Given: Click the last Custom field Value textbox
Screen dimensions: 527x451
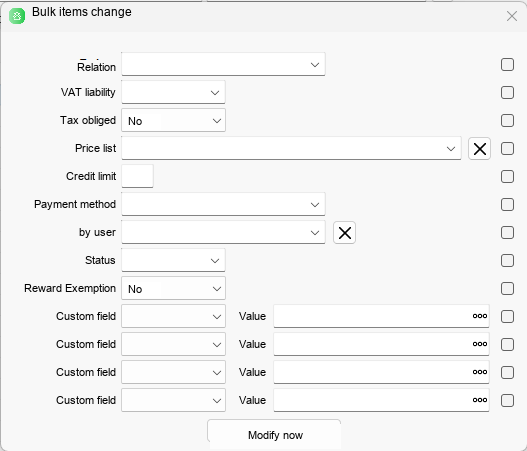Looking at the screenshot, I should pos(381,400).
